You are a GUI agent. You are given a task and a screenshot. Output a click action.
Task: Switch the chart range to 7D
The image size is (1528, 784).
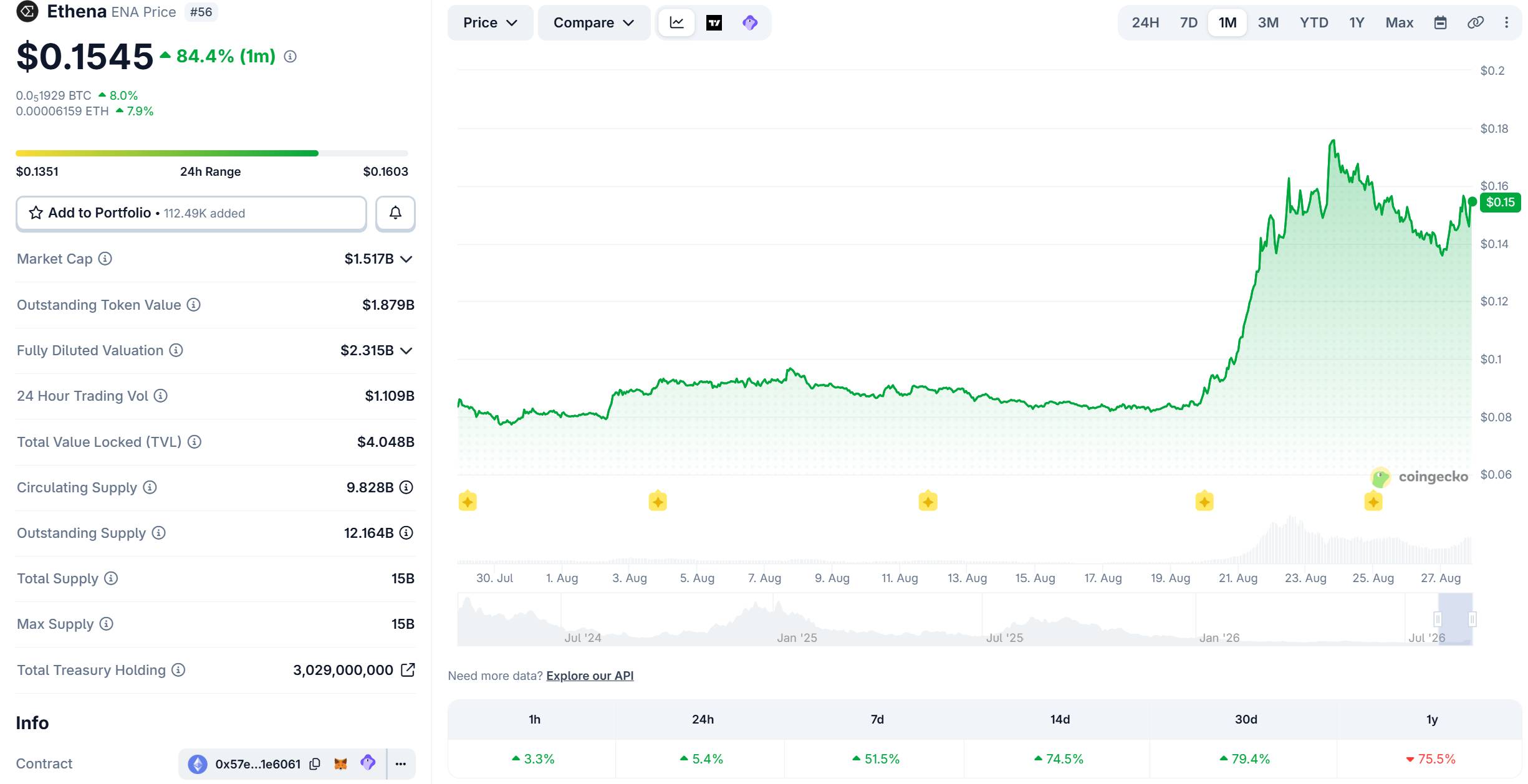point(1188,23)
